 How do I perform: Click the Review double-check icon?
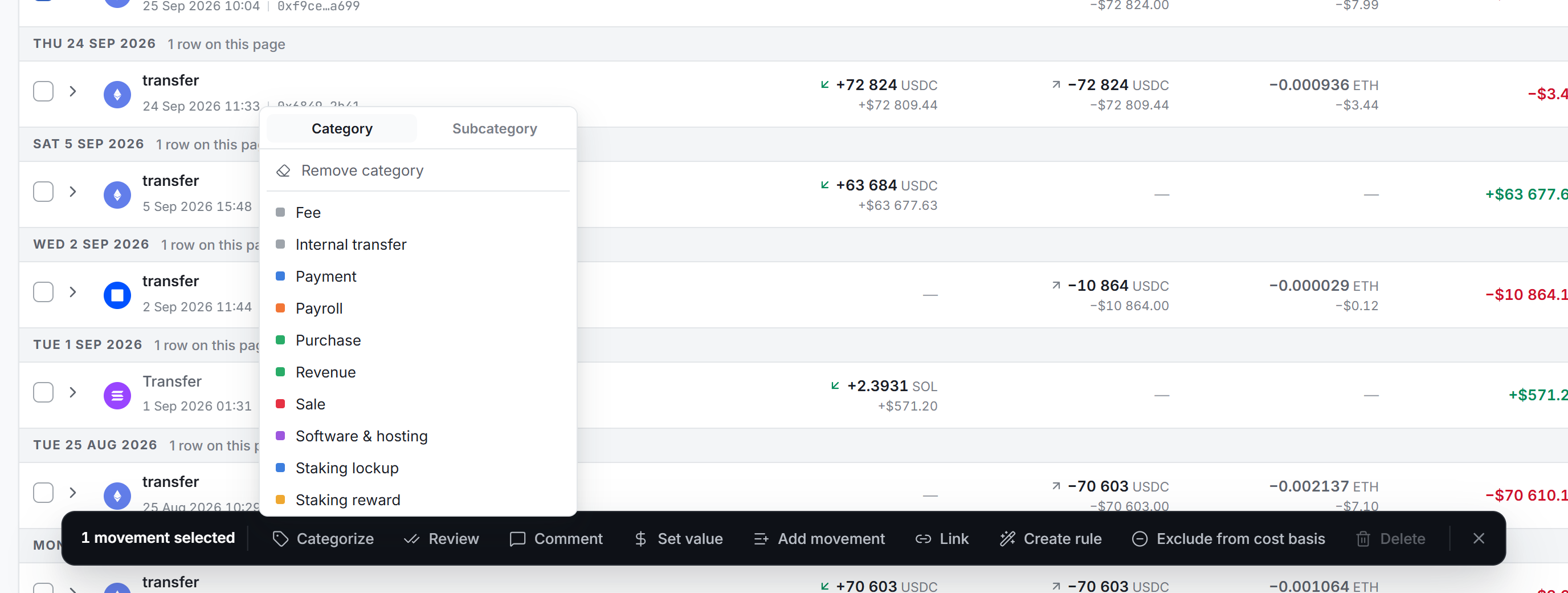pos(412,539)
